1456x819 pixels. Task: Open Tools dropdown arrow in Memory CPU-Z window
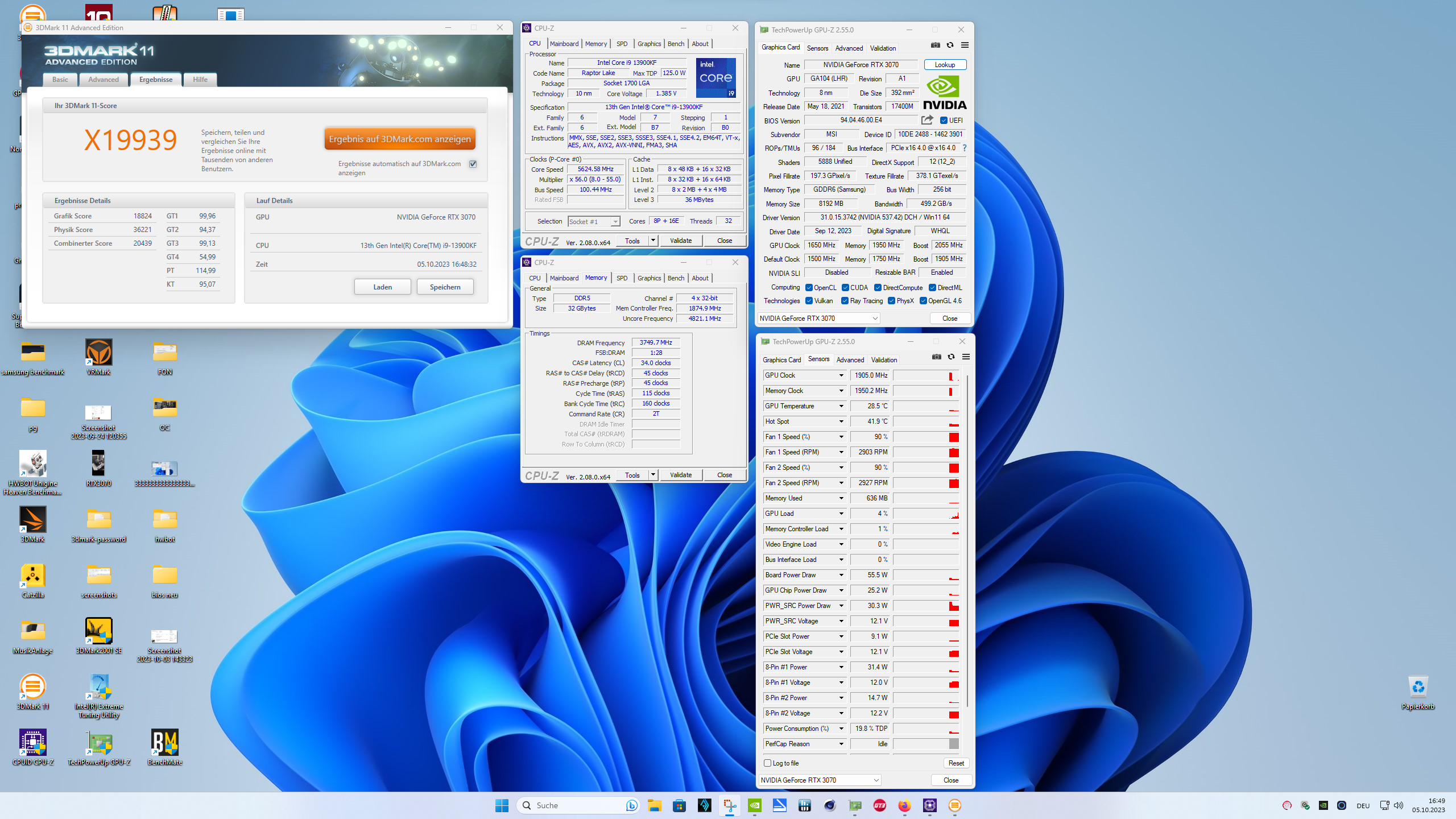point(653,475)
